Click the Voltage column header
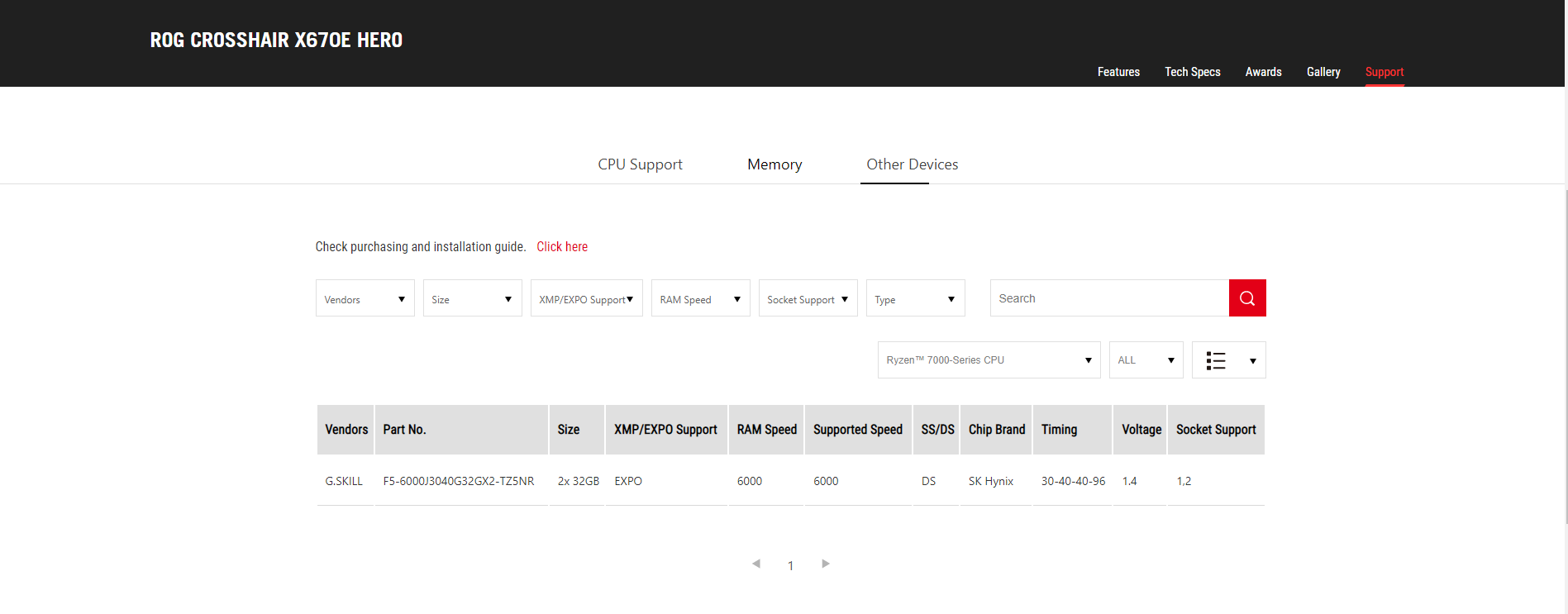 [x=1140, y=430]
